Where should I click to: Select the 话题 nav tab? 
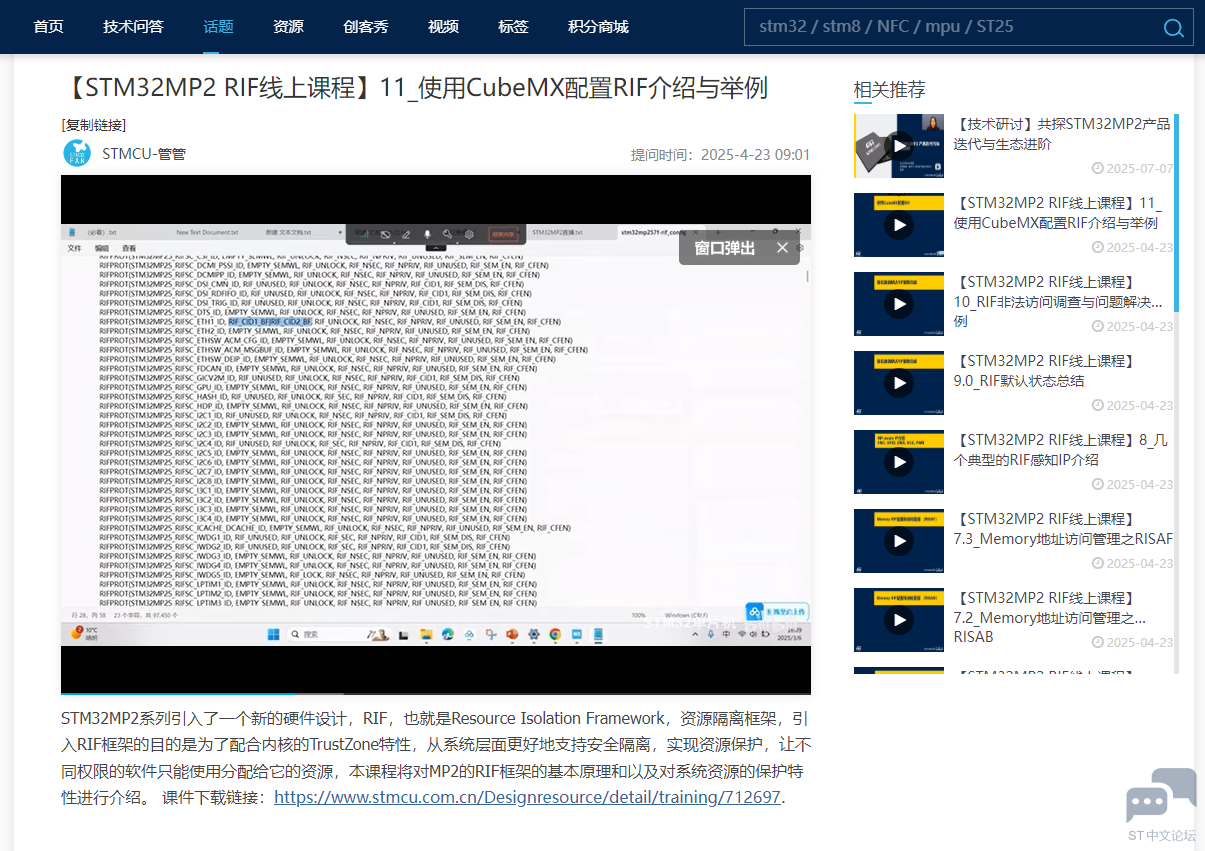218,27
